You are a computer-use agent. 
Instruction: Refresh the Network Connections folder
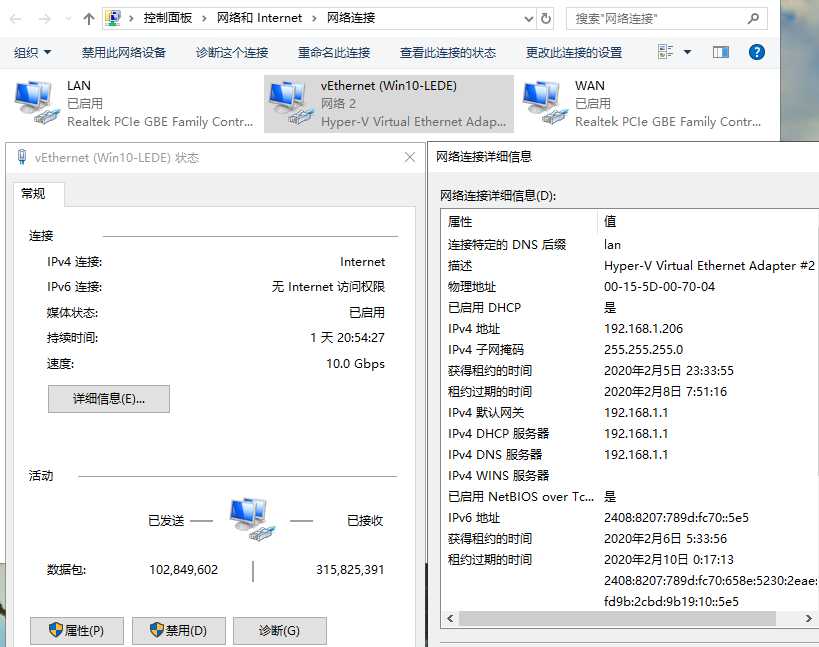coord(546,18)
